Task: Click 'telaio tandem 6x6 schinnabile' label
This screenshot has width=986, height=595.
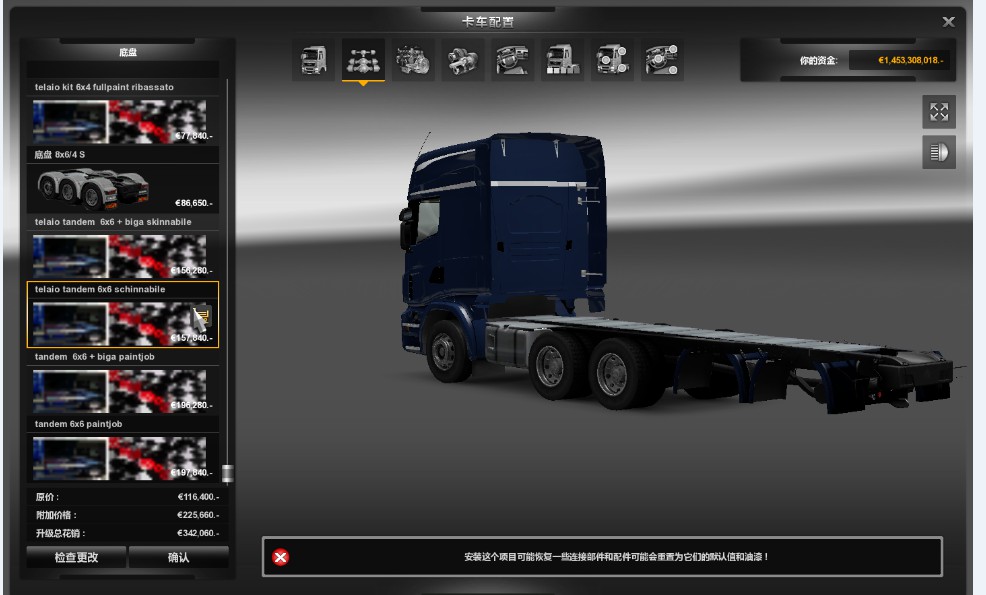Action: pos(100,289)
